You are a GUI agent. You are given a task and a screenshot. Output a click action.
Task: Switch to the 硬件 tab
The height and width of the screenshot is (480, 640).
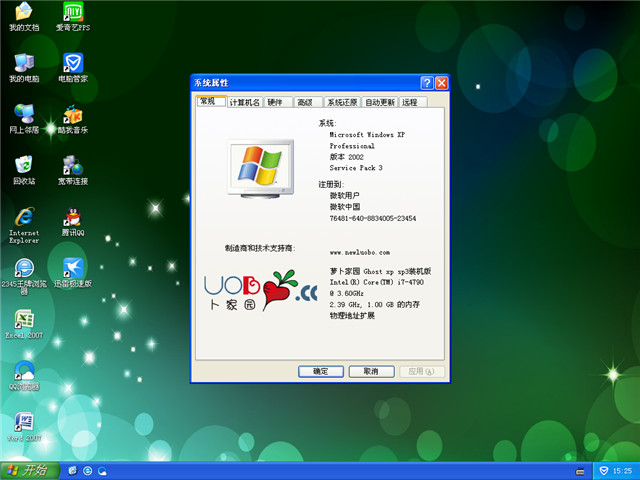278,102
